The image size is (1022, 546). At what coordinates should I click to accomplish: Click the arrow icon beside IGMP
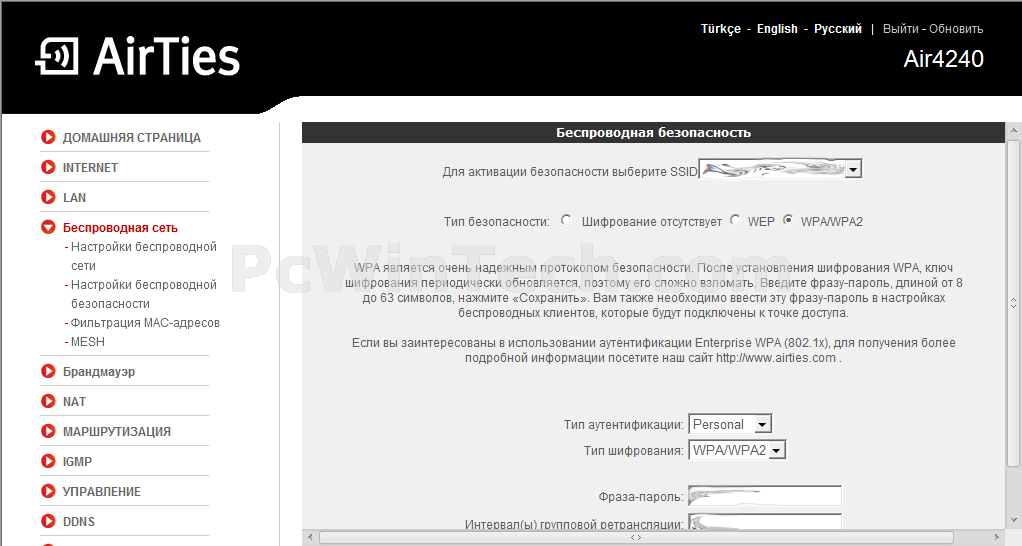48,461
